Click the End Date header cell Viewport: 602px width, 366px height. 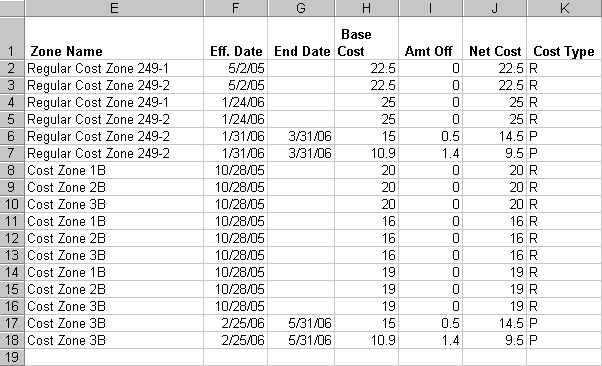click(301, 38)
